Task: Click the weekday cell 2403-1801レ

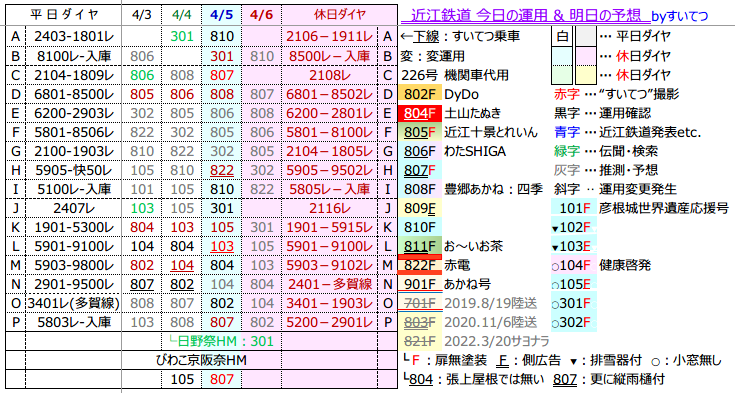Action: point(74,37)
